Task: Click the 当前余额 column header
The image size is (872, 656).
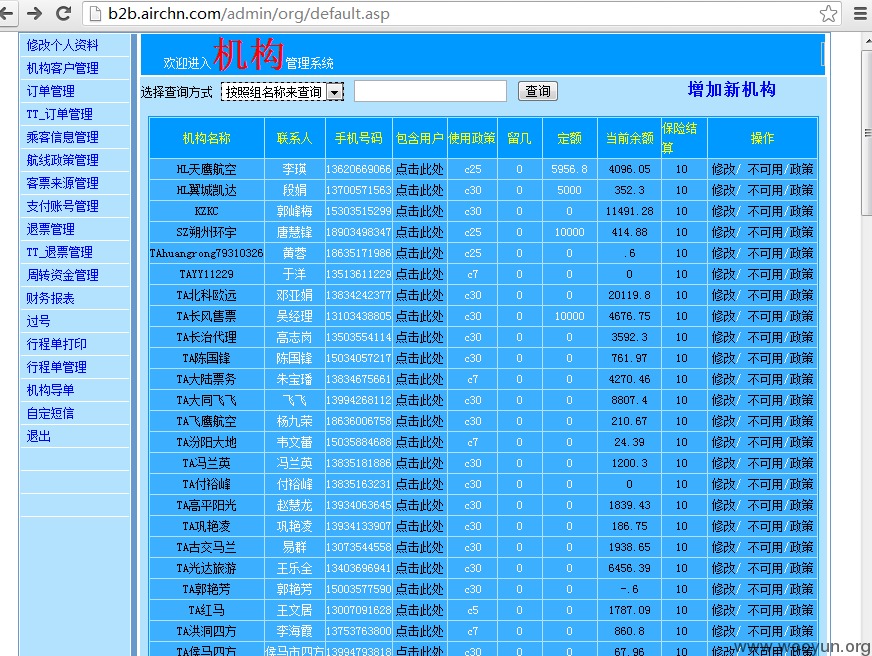Action: point(629,138)
